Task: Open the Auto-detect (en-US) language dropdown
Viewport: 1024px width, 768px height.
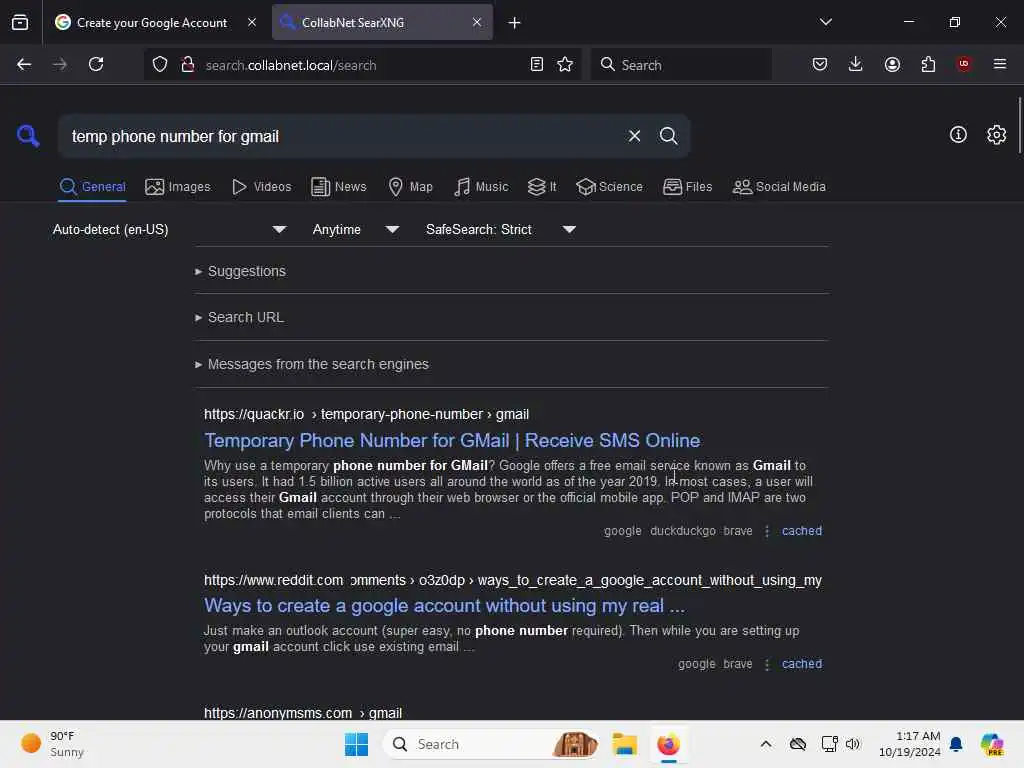Action: tap(170, 229)
